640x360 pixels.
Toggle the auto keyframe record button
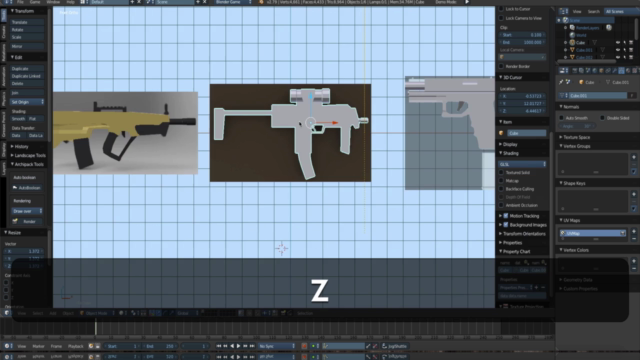304,346
